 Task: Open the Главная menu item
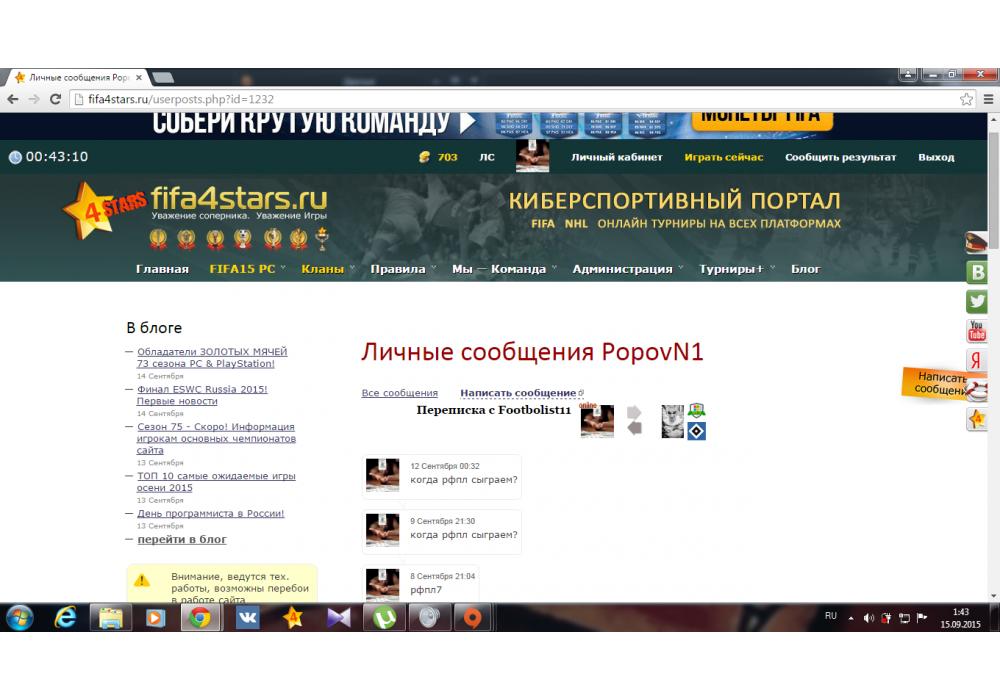click(x=162, y=269)
